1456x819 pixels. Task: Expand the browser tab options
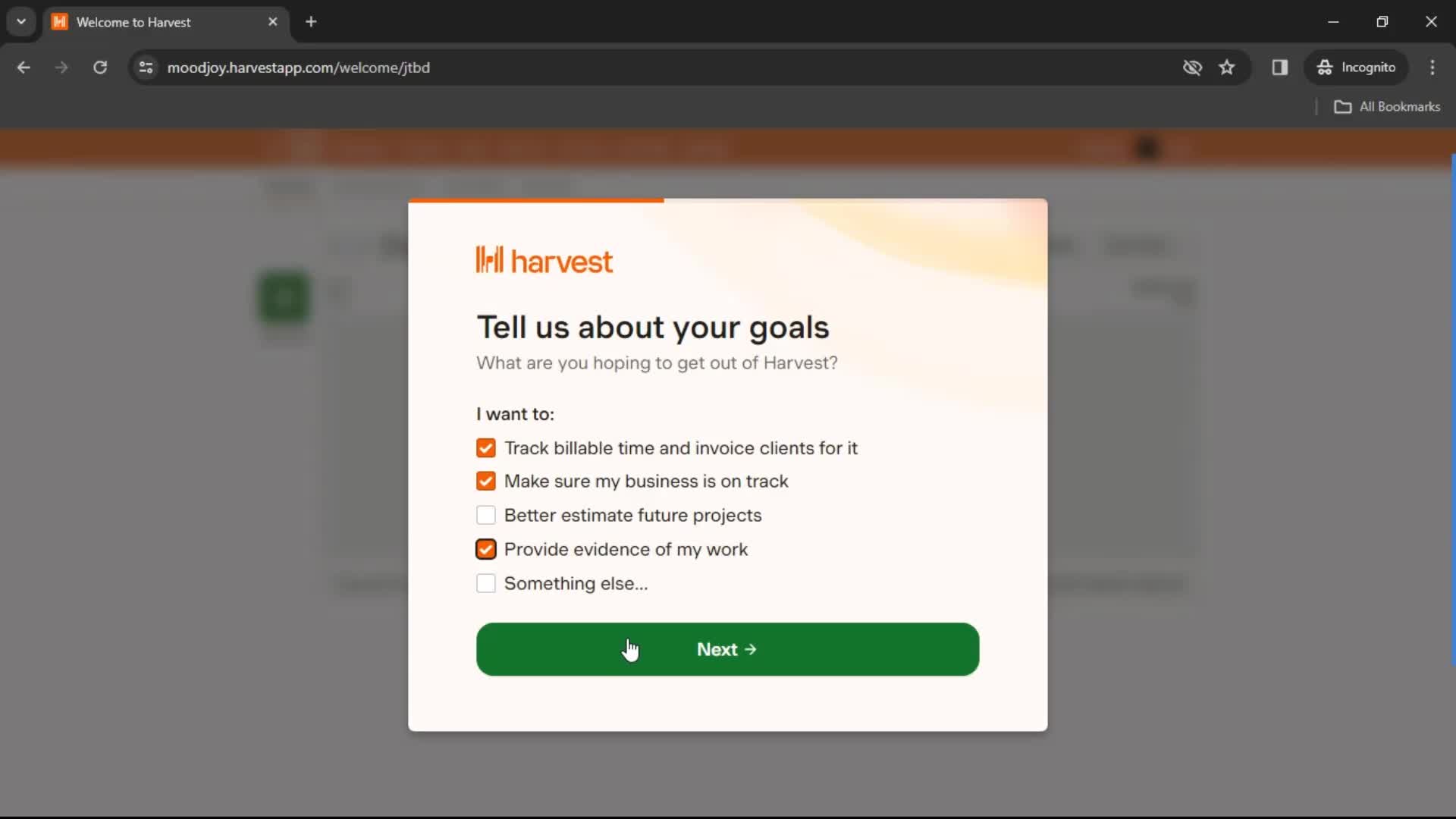coord(21,22)
